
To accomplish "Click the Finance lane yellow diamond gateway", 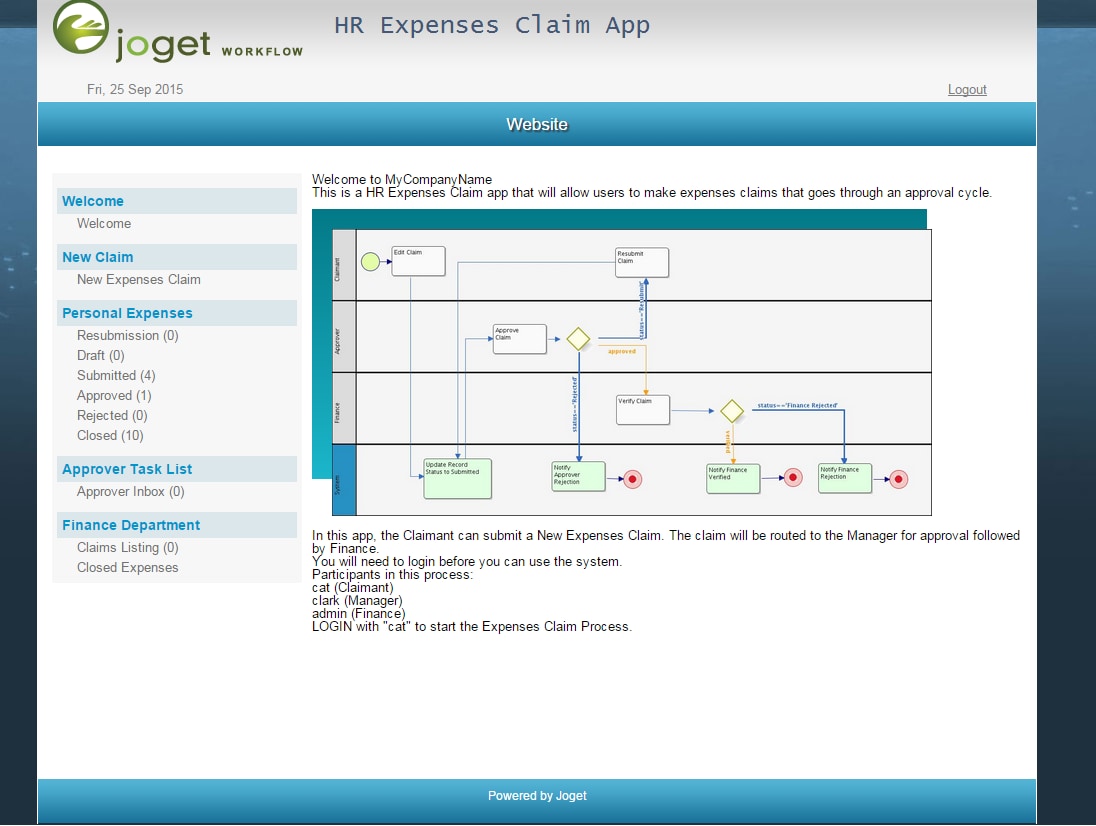I will (x=732, y=411).
